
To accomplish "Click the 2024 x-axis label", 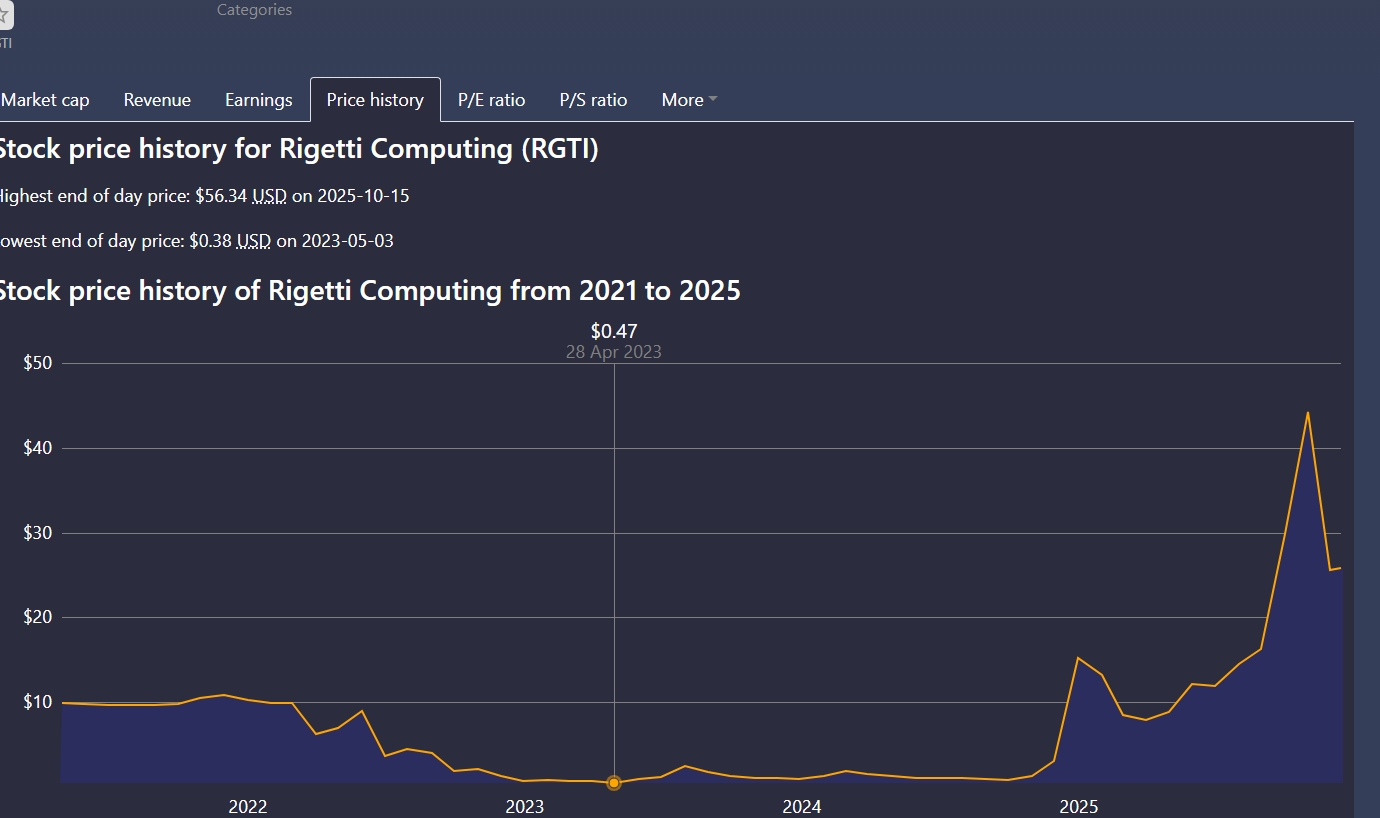I will [x=802, y=807].
